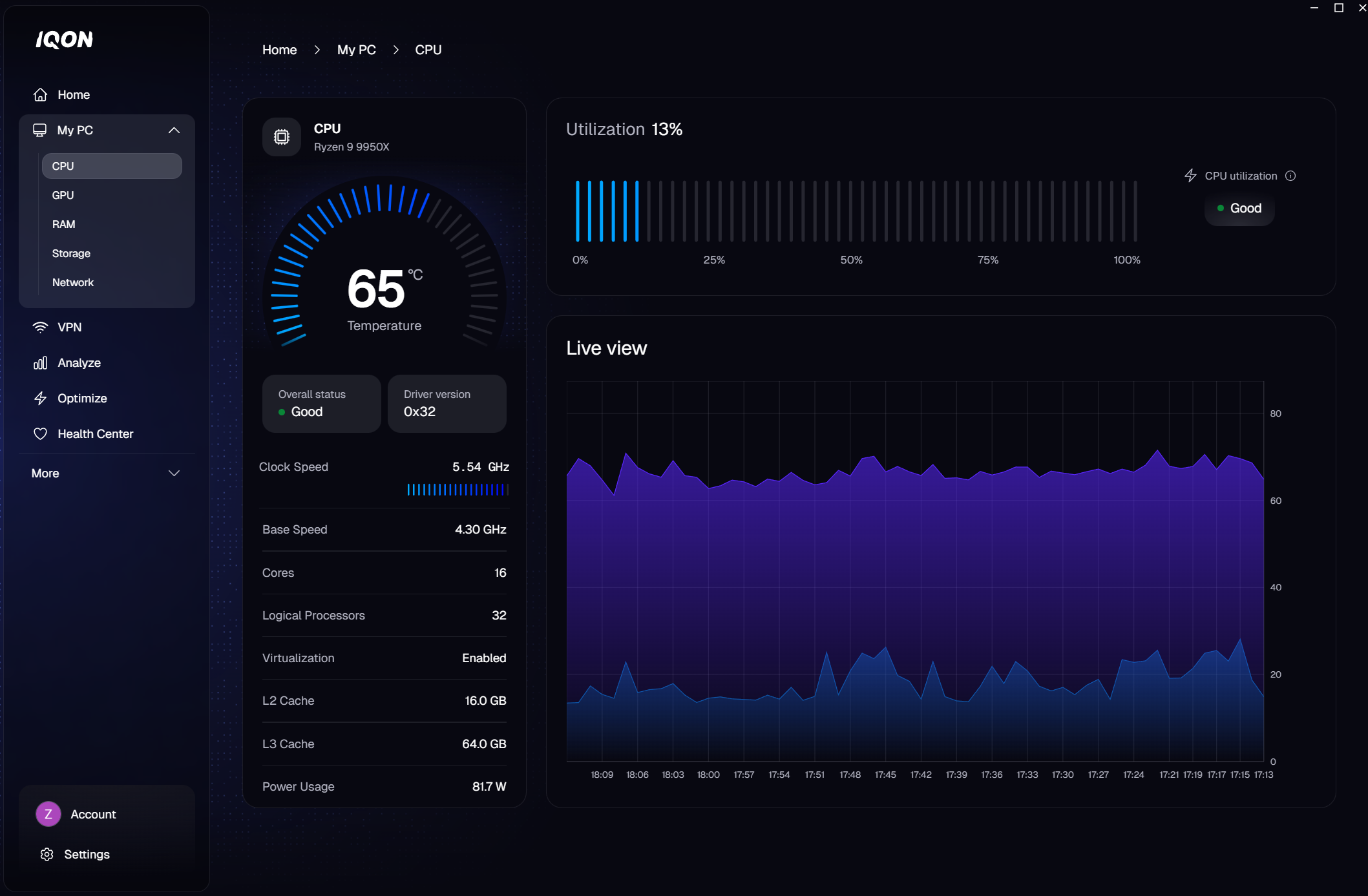Click the CPU utilization bar meter
Image resolution: width=1368 pixels, height=896 pixels.
tap(856, 211)
